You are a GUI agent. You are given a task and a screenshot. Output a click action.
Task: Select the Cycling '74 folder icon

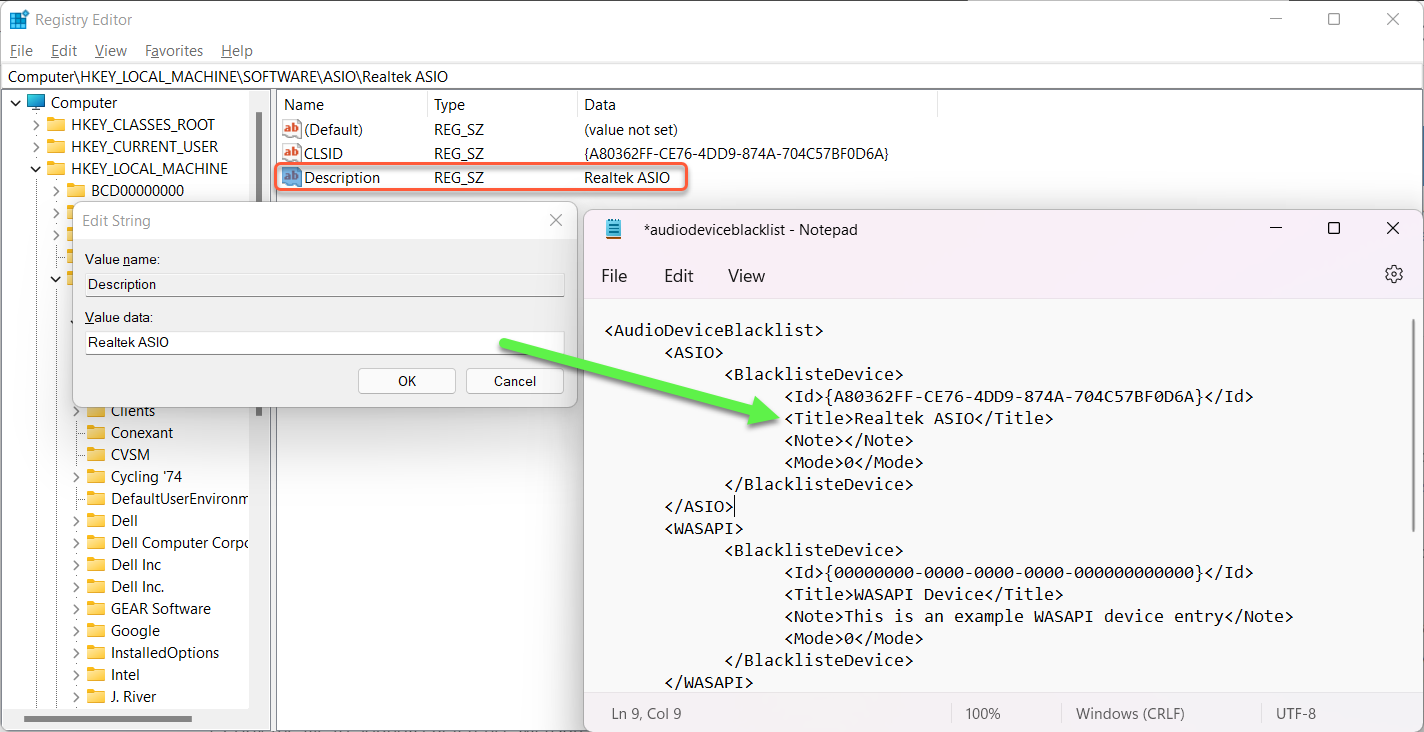(x=96, y=477)
